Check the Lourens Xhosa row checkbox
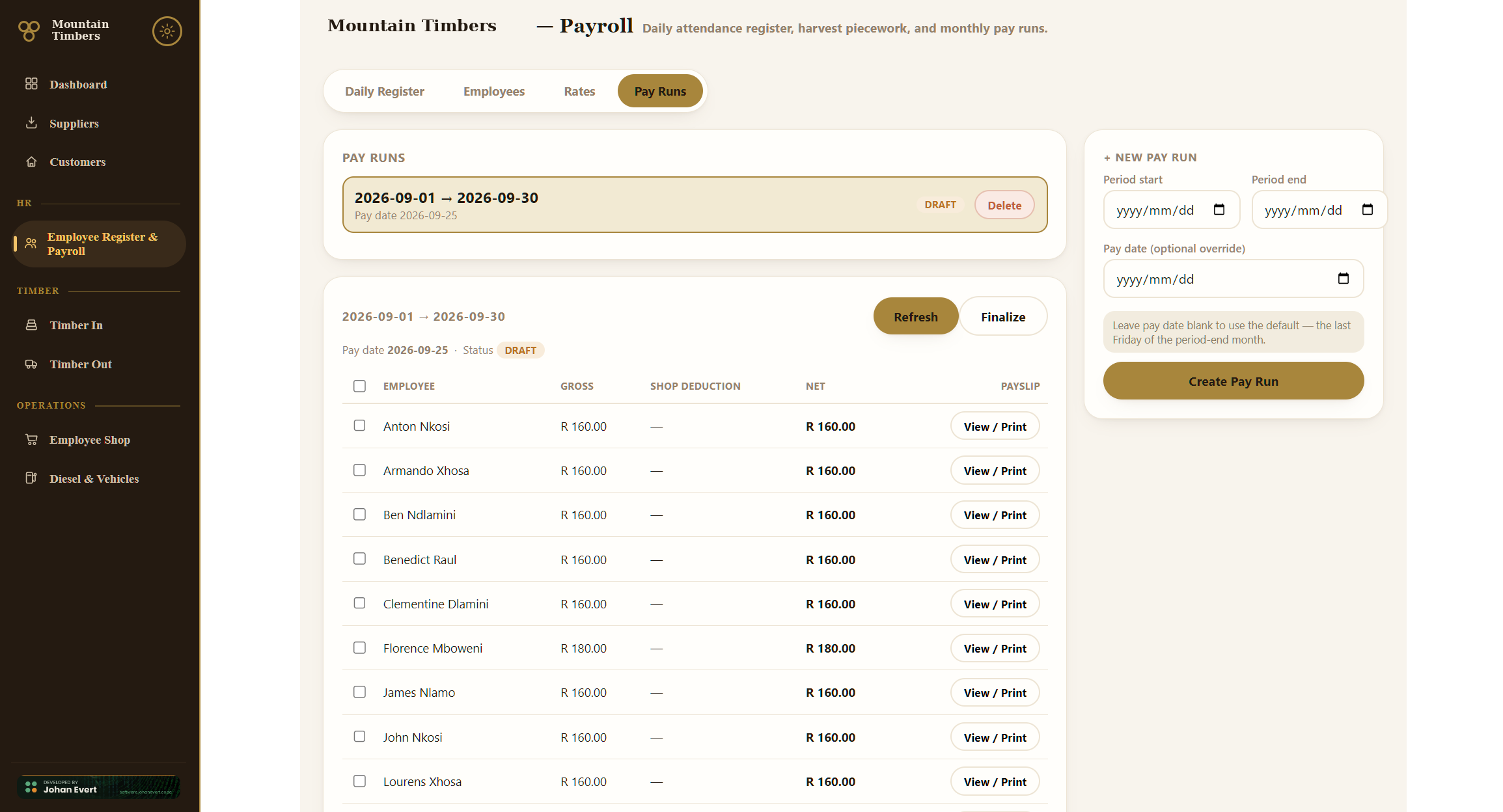 pos(359,781)
